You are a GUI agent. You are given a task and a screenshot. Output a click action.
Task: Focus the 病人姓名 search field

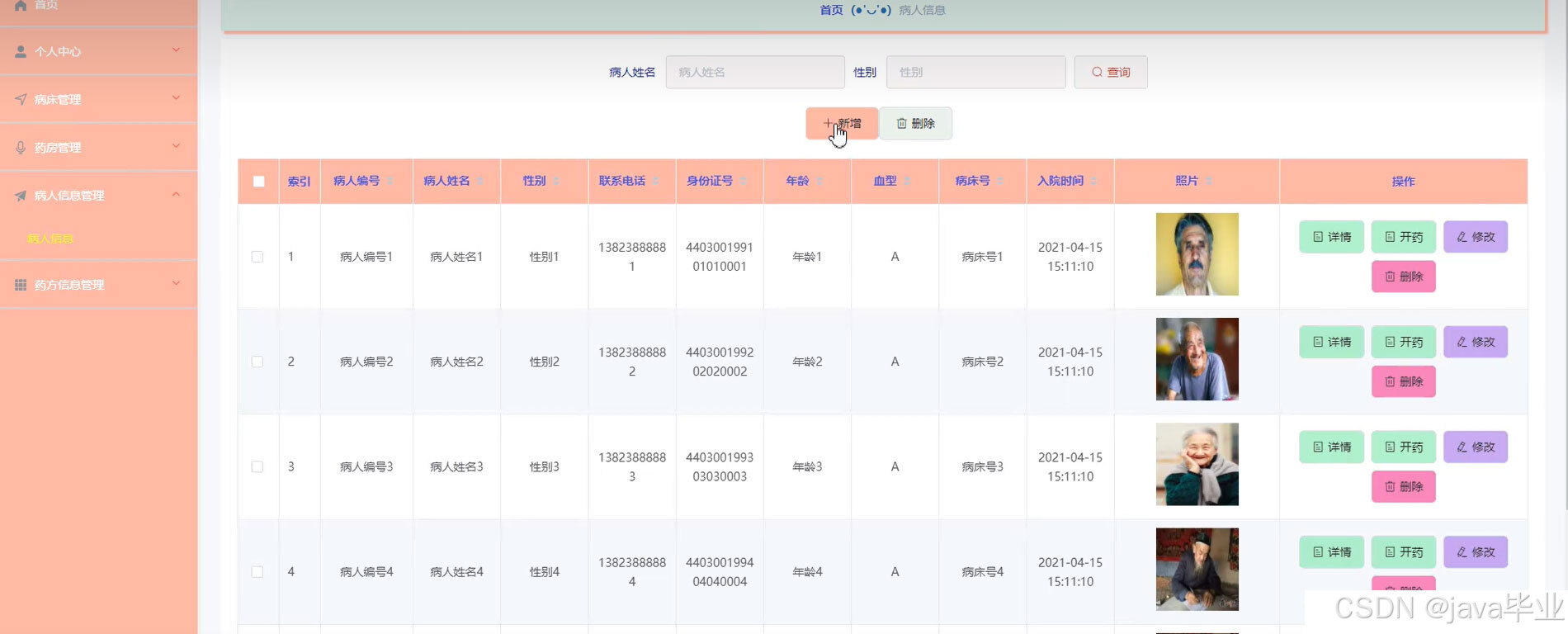click(x=755, y=72)
